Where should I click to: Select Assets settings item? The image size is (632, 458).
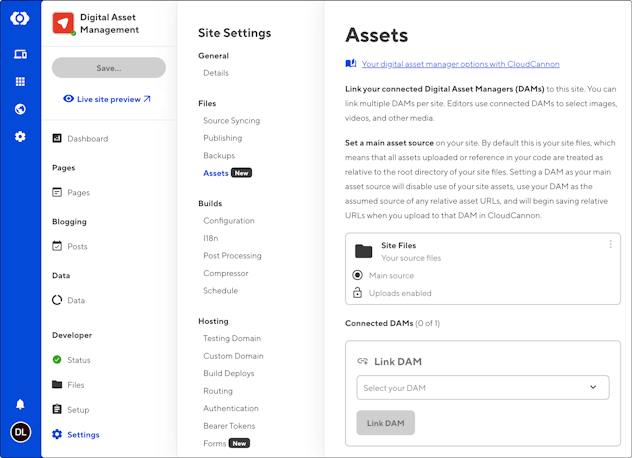[216, 173]
